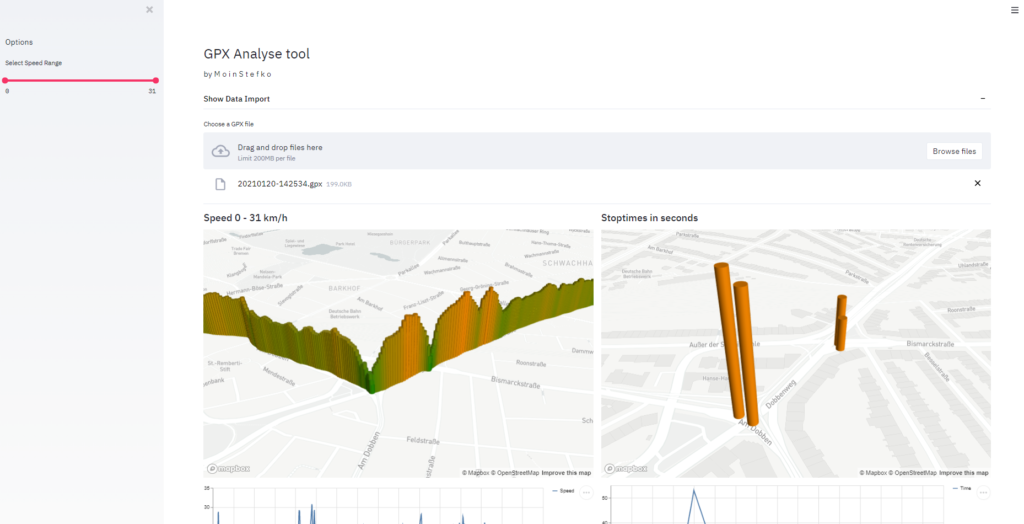Screen dimensions: 1024x524
Task: Click the Speed legend entry on the chart
Action: [x=565, y=491]
